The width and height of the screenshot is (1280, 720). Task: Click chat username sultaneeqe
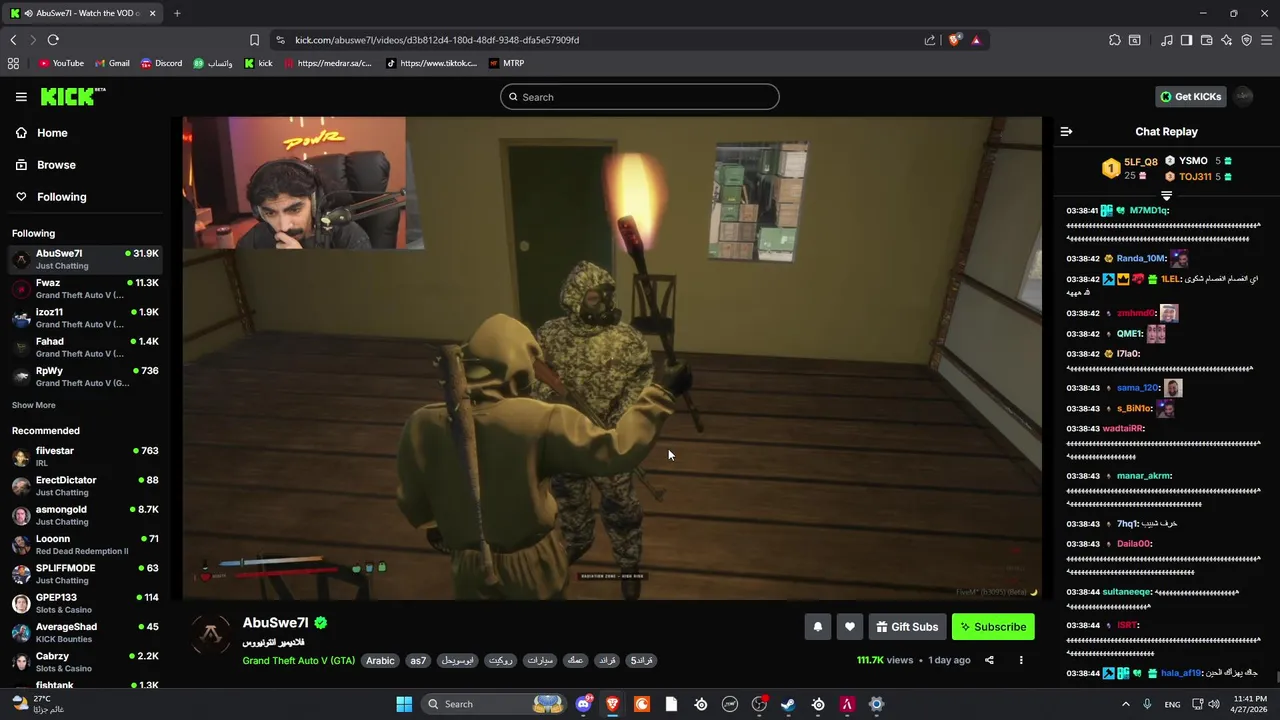[x=1126, y=592]
